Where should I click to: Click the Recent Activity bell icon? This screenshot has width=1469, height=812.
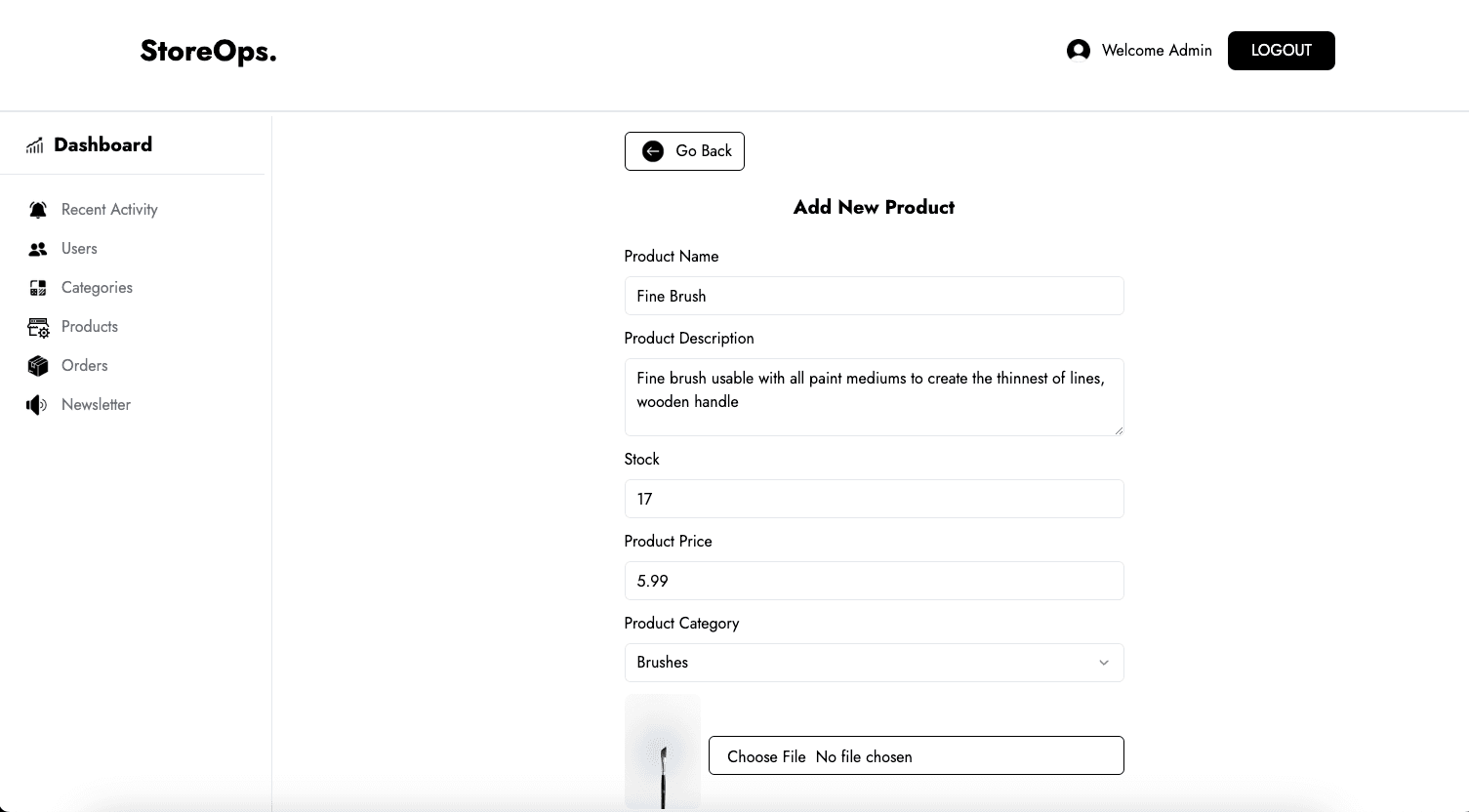click(x=38, y=210)
